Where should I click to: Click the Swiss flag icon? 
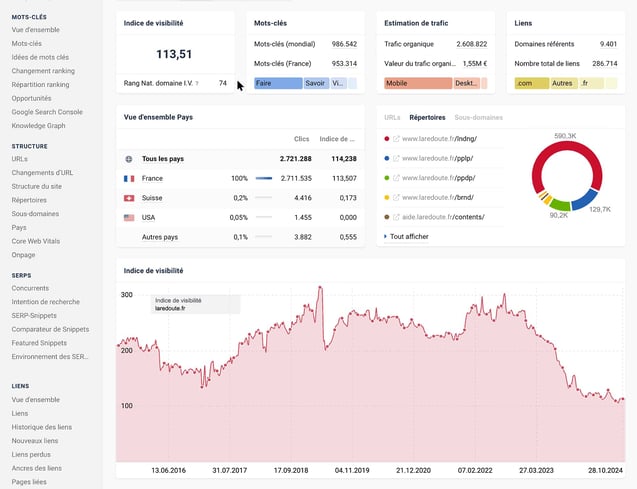point(129,198)
